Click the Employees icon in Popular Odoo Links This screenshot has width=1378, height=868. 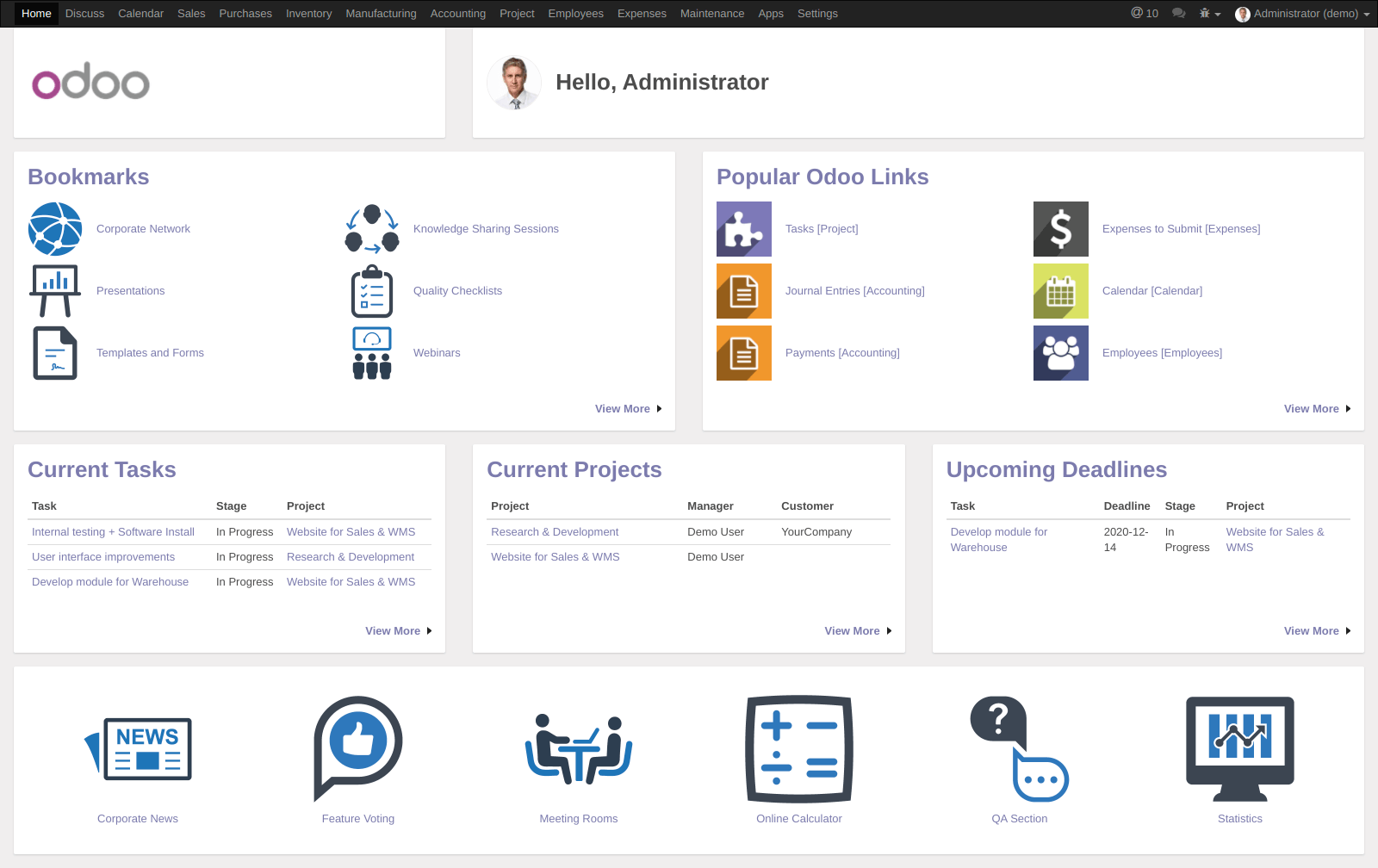tap(1060, 353)
